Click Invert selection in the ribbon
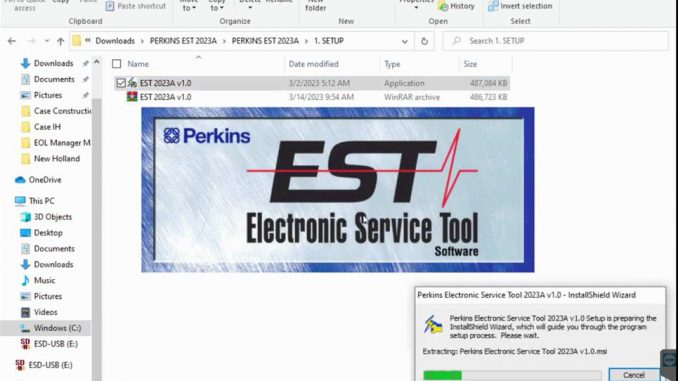Viewport: 678px width, 381px height. tap(520, 6)
